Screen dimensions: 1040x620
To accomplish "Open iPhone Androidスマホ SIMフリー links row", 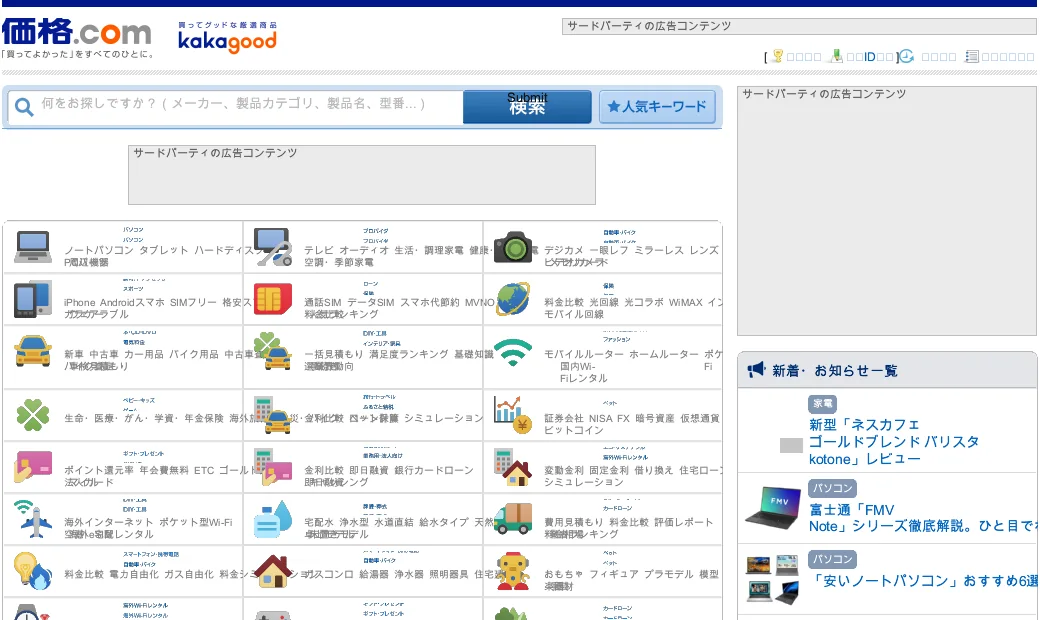I will [158, 302].
